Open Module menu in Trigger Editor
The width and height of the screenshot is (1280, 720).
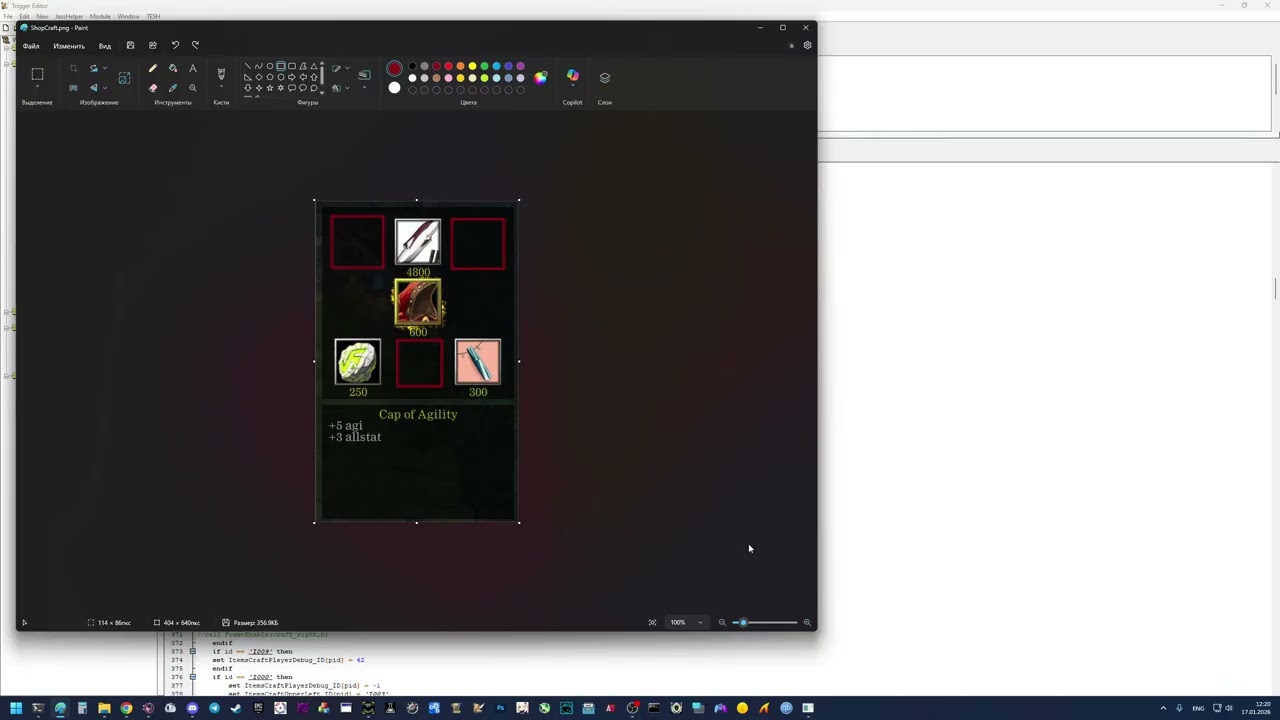click(x=100, y=16)
